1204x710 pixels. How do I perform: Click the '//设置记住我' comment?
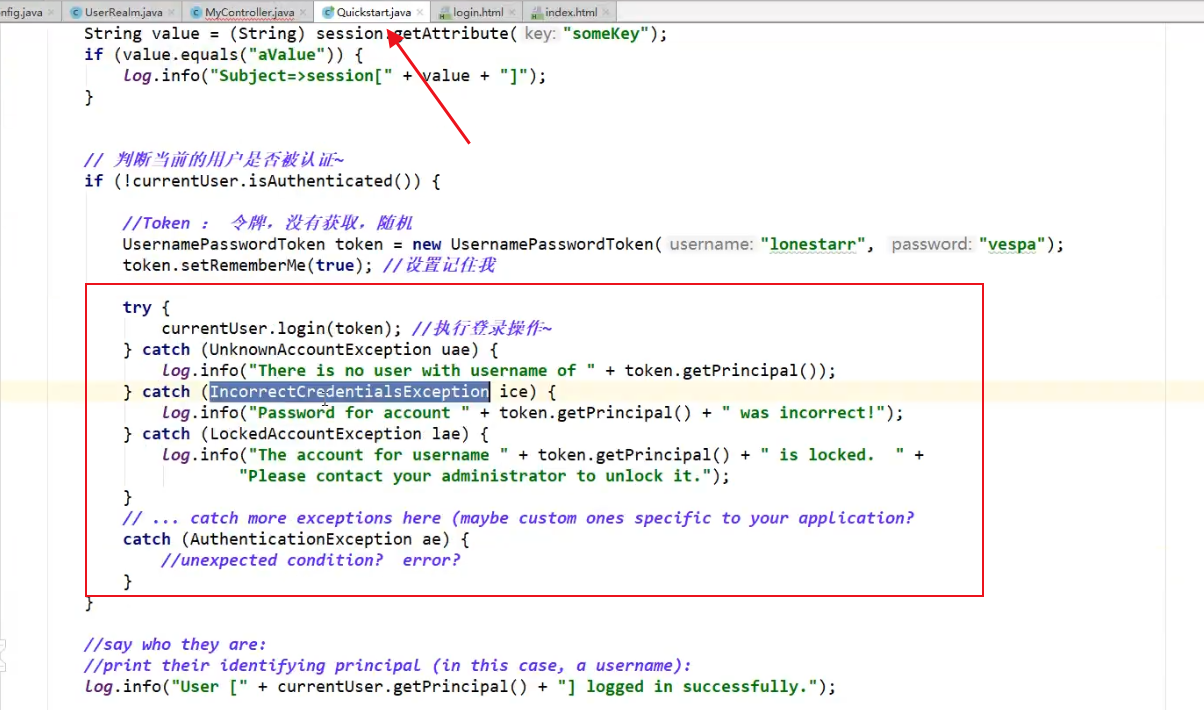tap(439, 265)
